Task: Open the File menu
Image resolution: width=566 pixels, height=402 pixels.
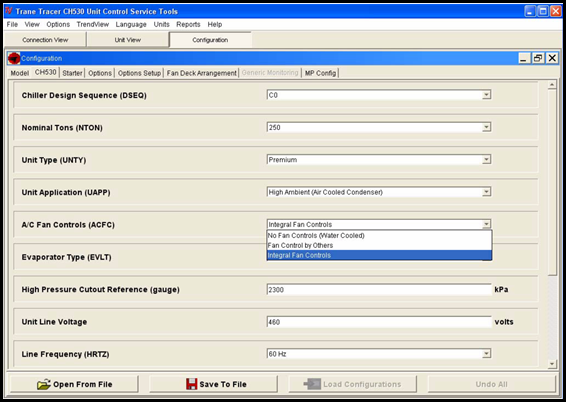Action: [x=12, y=25]
